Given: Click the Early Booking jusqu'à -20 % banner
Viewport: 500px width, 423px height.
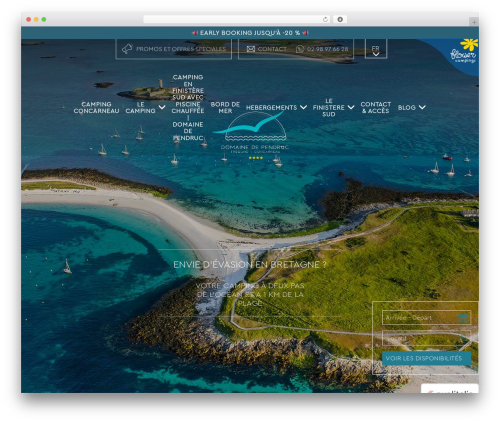Looking at the screenshot, I should (250, 33).
